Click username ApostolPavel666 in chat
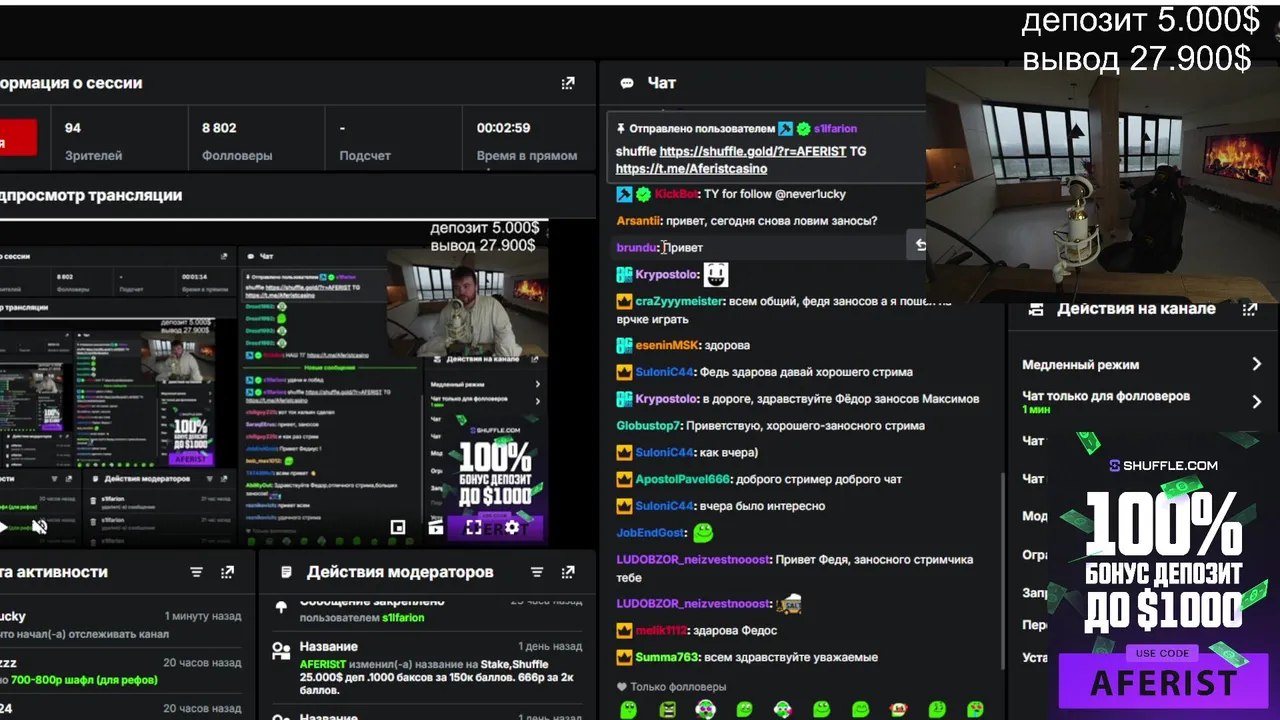 click(x=683, y=480)
